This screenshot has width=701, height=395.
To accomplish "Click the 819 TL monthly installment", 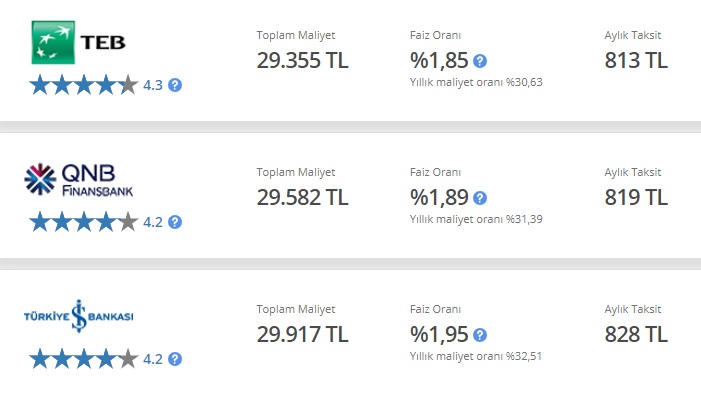I will tap(636, 198).
